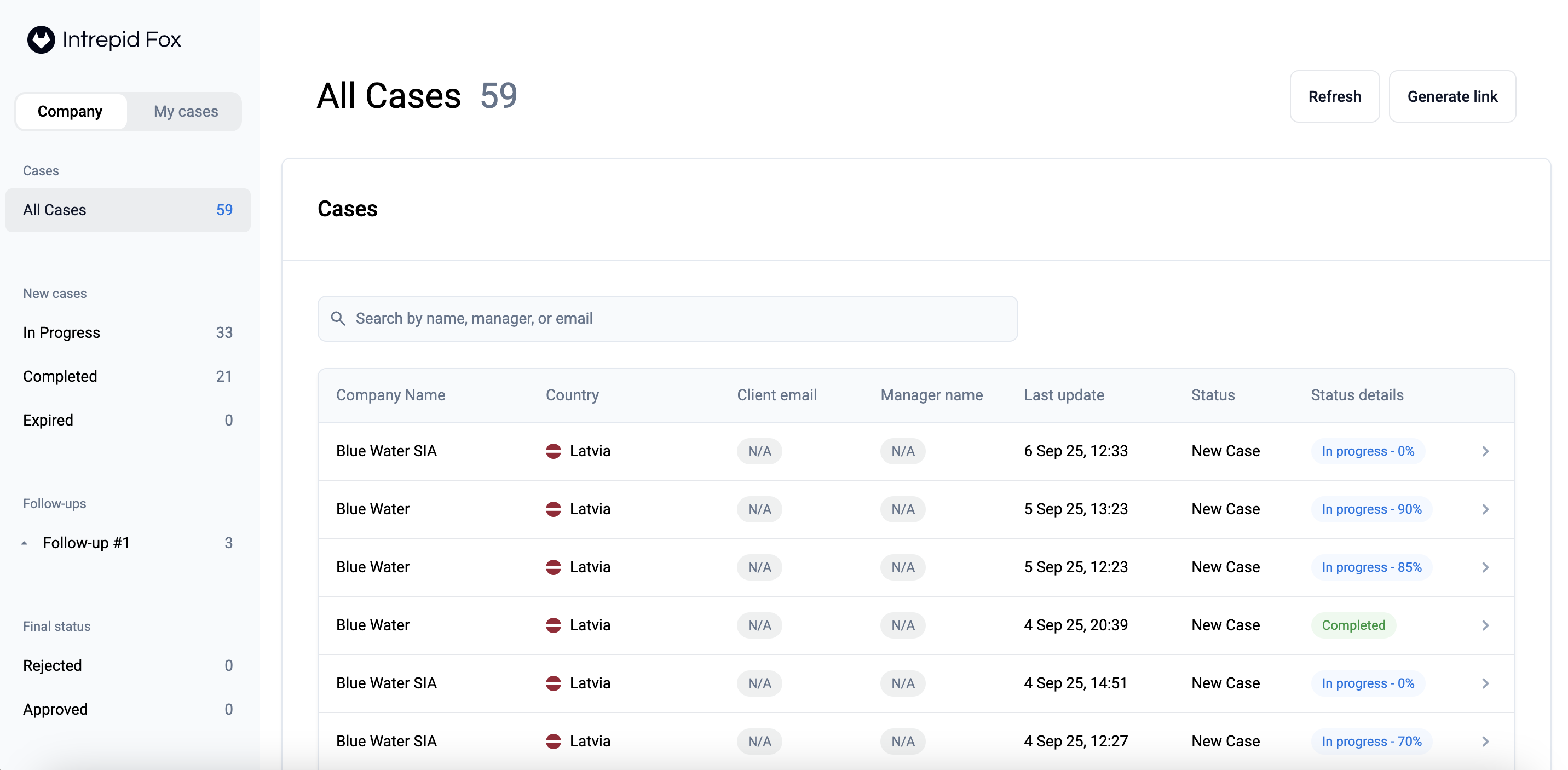
Task: Open the In Progress cases list
Action: [128, 332]
